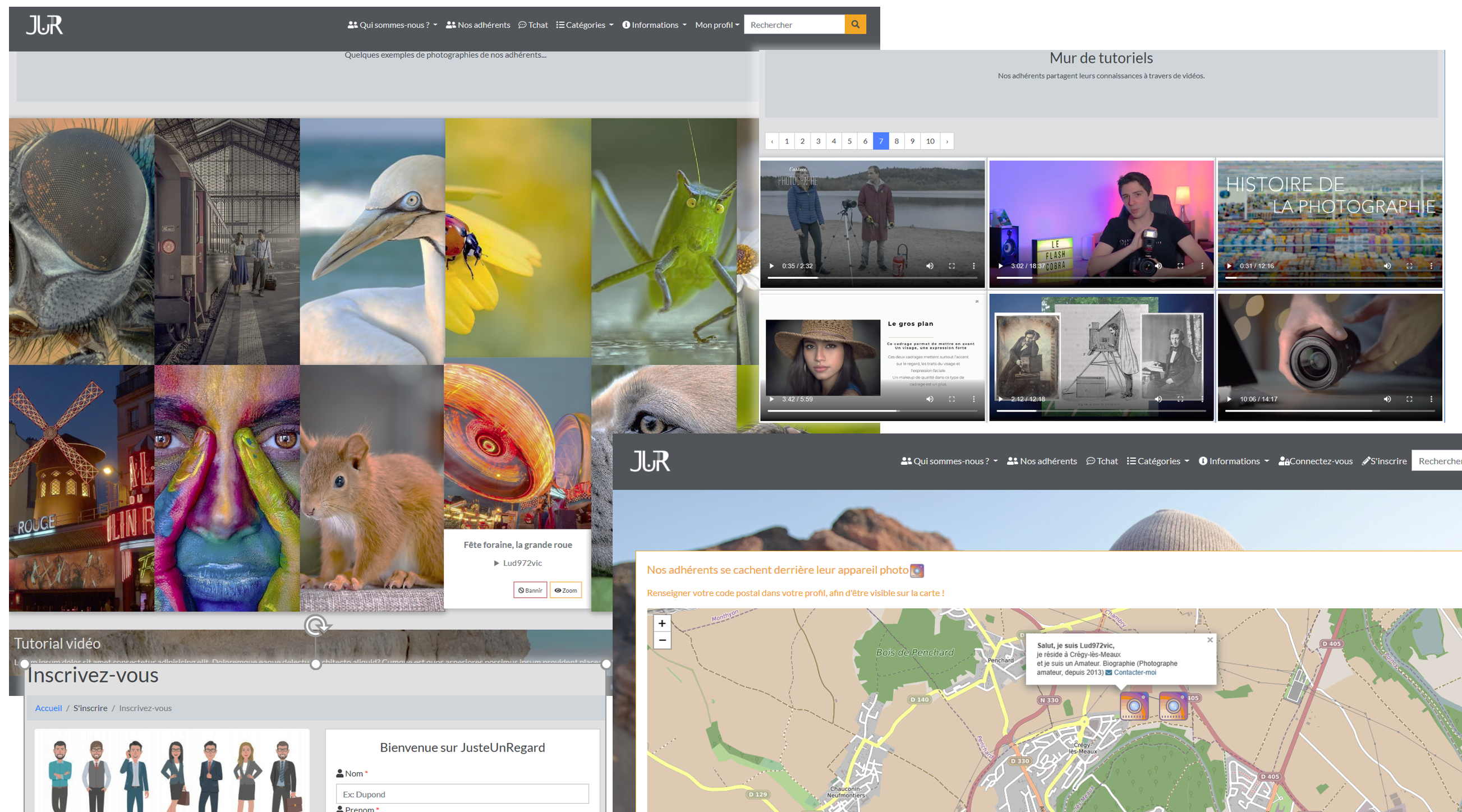Click the orange search magnifier button
The height and width of the screenshot is (812, 1462).
click(x=855, y=25)
